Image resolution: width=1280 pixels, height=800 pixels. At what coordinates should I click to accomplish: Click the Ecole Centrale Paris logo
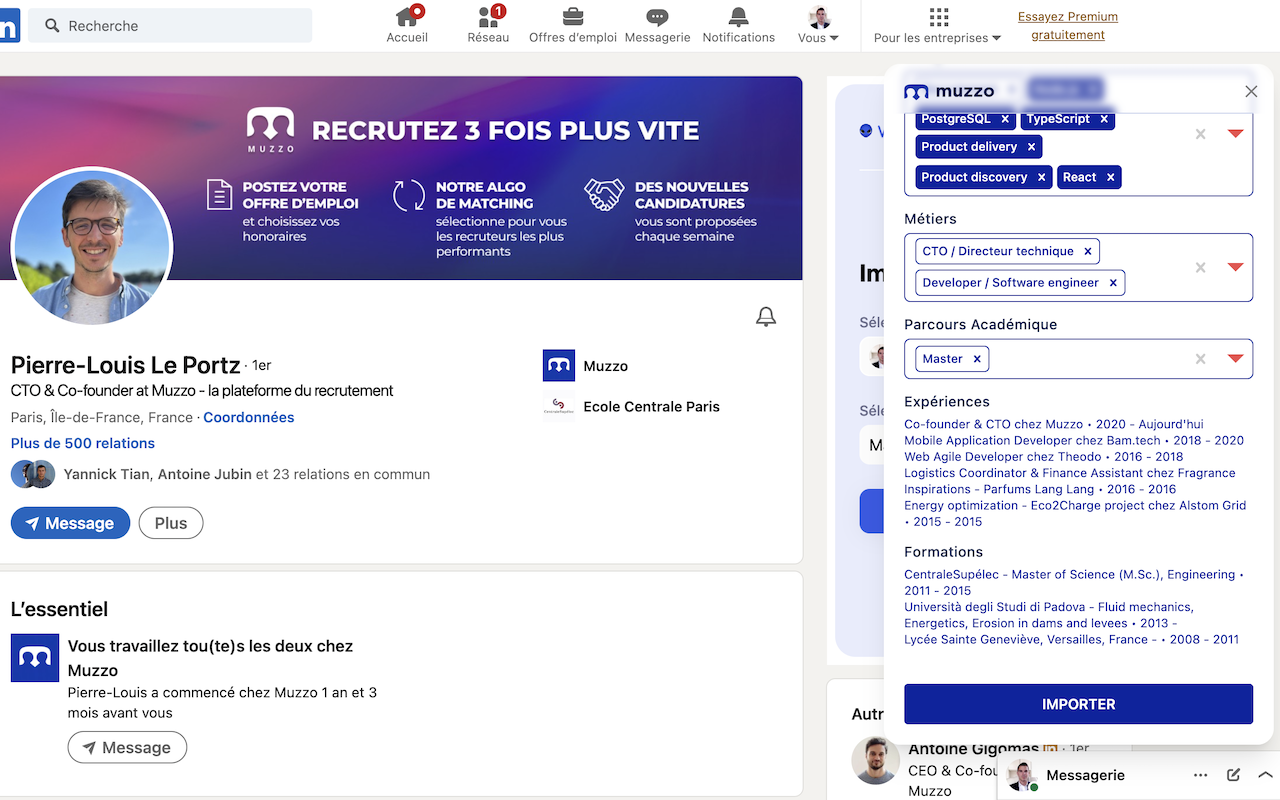coord(559,406)
